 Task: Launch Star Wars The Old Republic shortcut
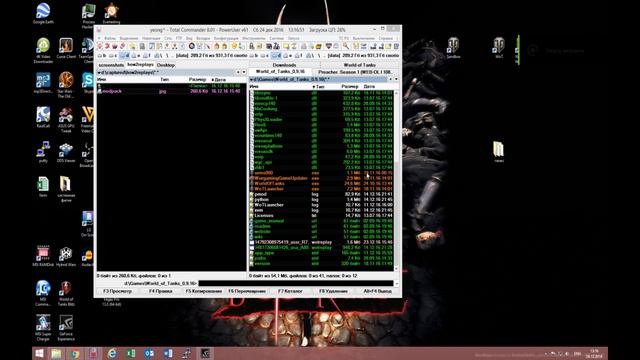tap(66, 84)
